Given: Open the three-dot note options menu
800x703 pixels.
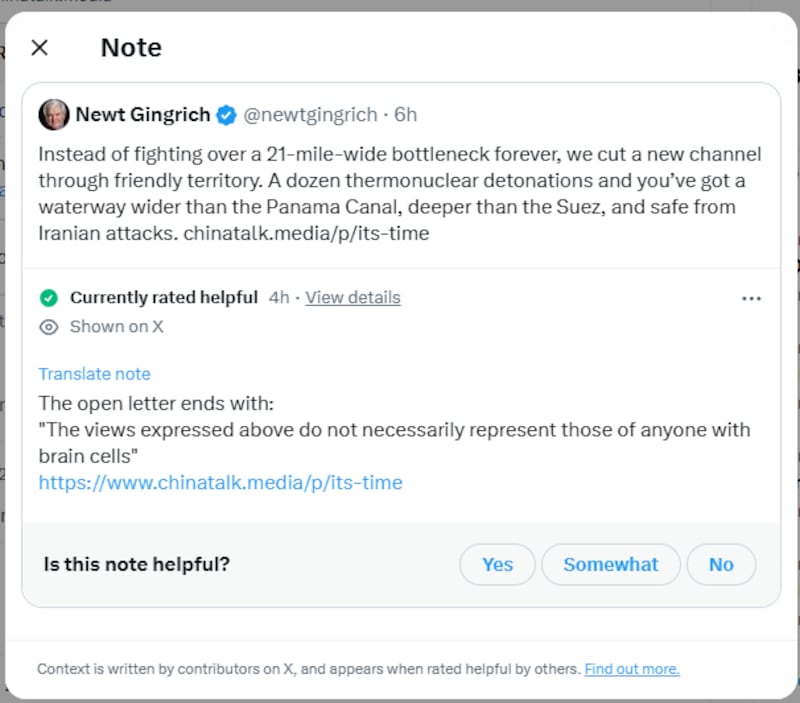Looking at the screenshot, I should (x=752, y=297).
